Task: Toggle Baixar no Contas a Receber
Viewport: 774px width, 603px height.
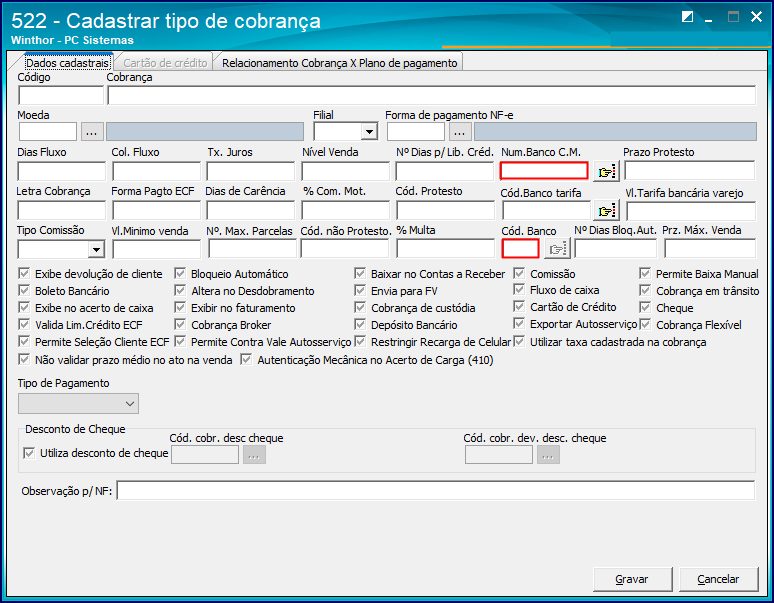Action: (360, 273)
